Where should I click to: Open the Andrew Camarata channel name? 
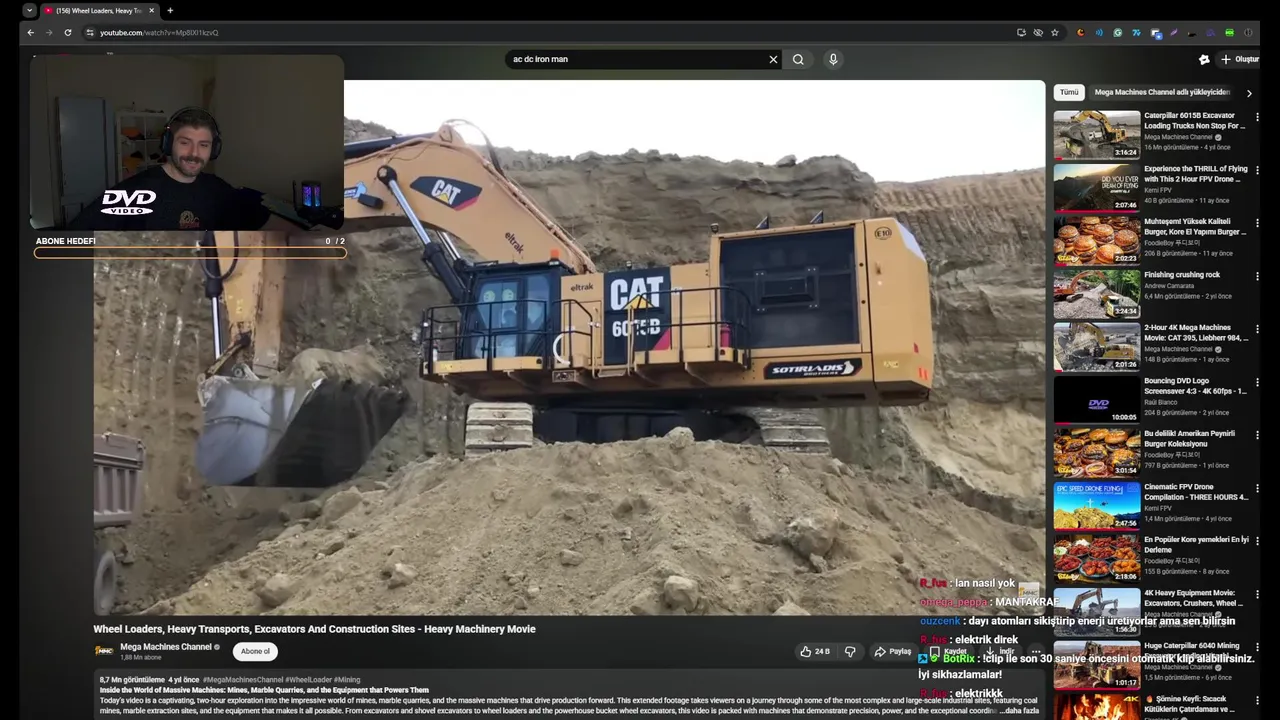[x=1169, y=286]
